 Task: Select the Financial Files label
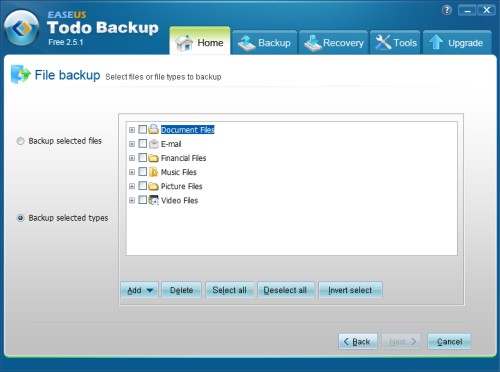[x=183, y=158]
